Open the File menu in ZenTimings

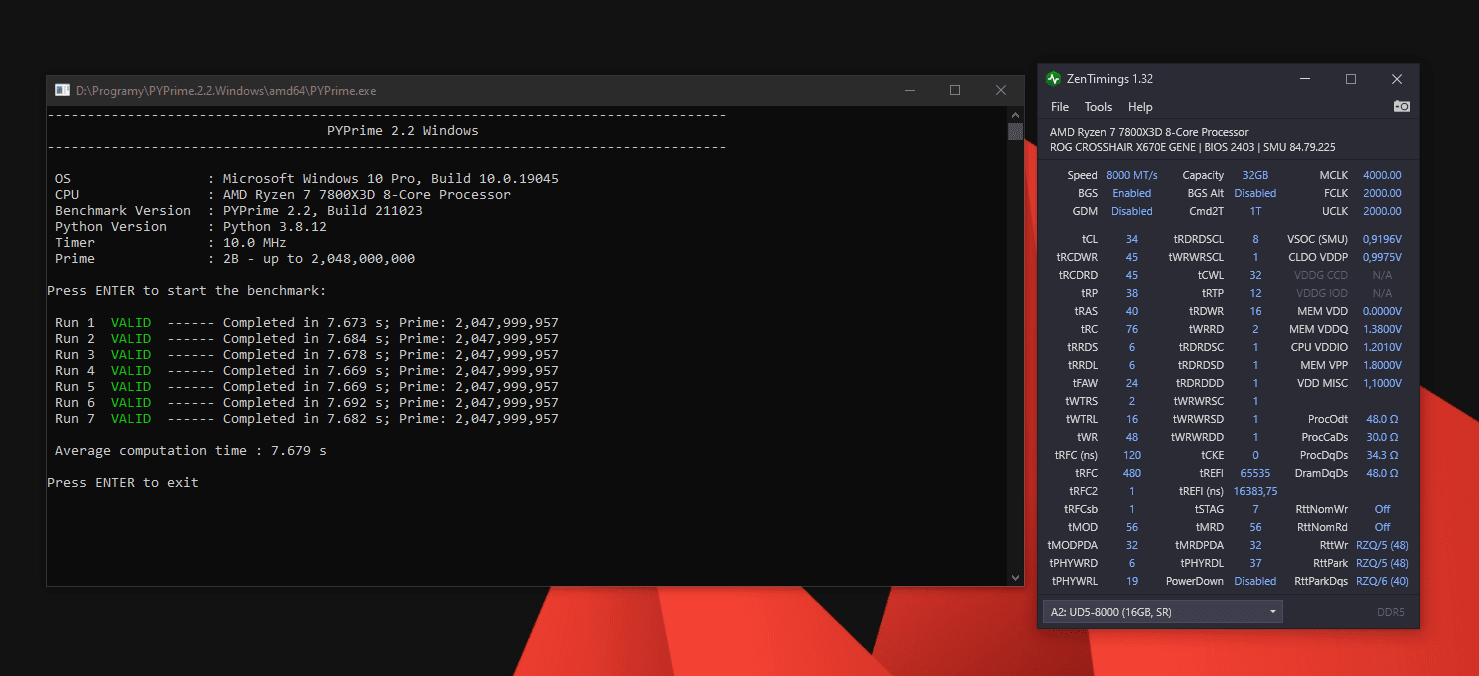tap(1060, 107)
